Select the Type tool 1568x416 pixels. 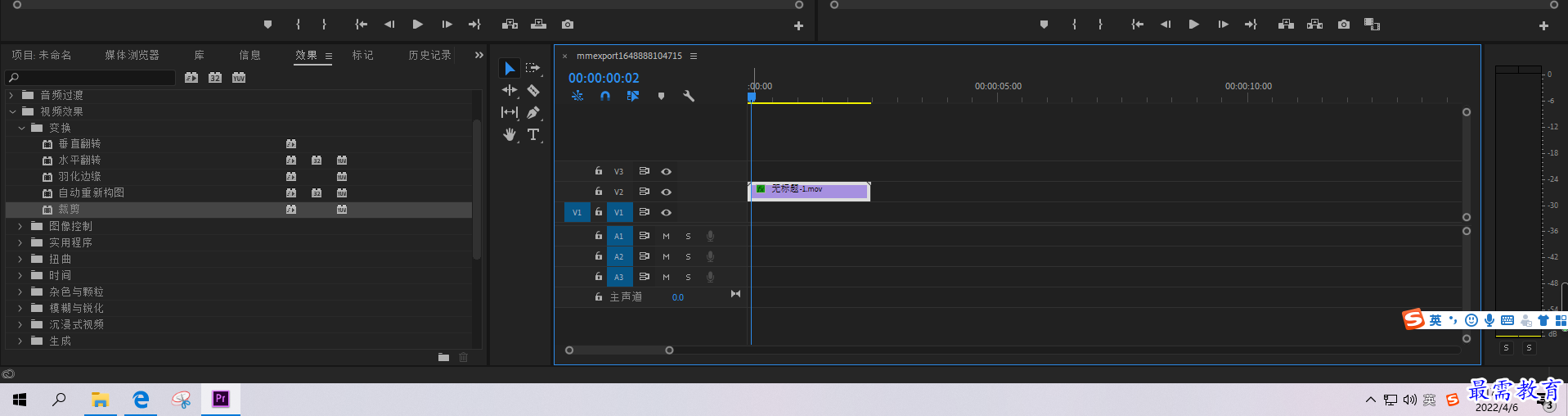pyautogui.click(x=533, y=134)
